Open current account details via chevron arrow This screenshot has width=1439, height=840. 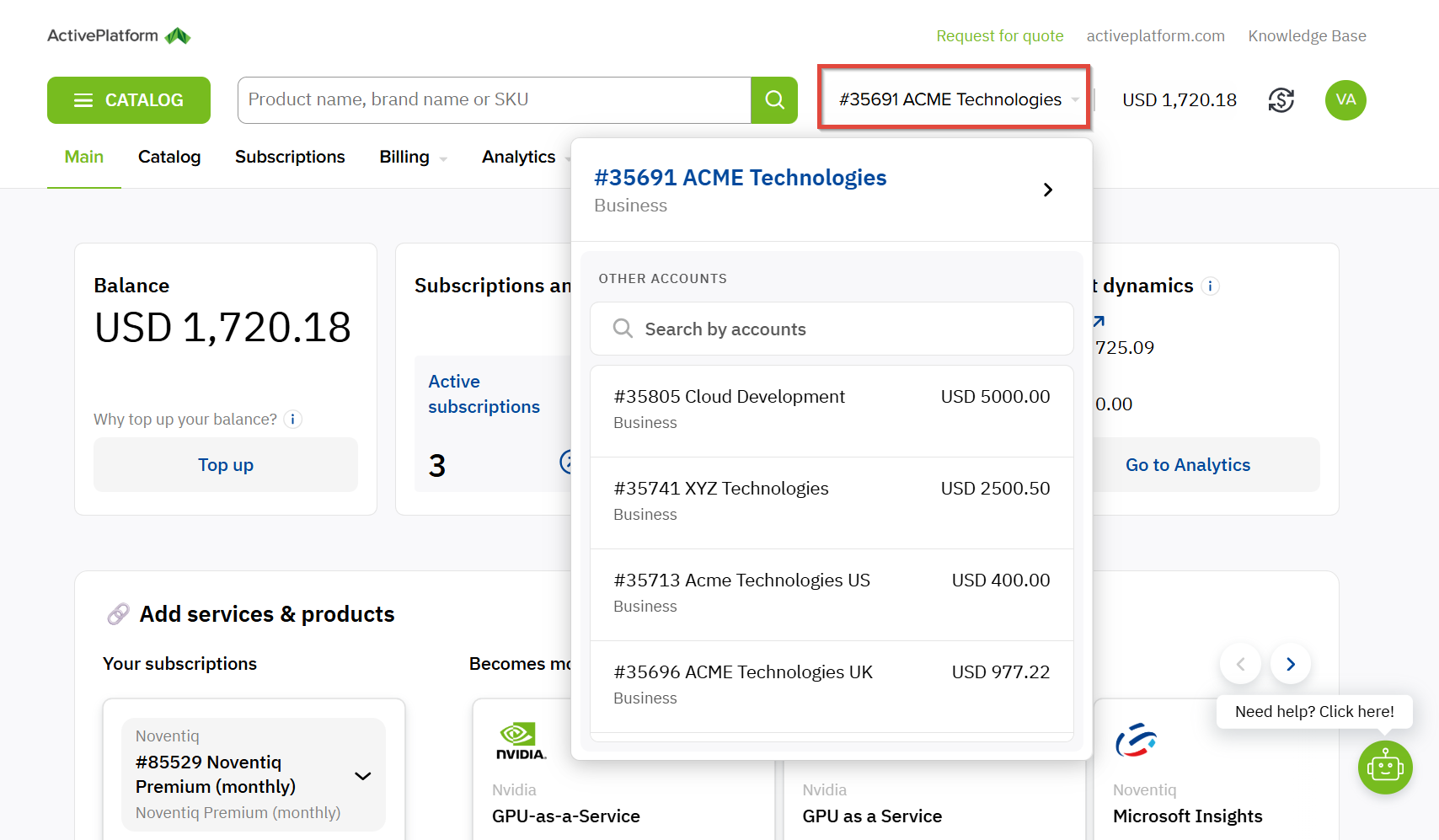(1047, 190)
